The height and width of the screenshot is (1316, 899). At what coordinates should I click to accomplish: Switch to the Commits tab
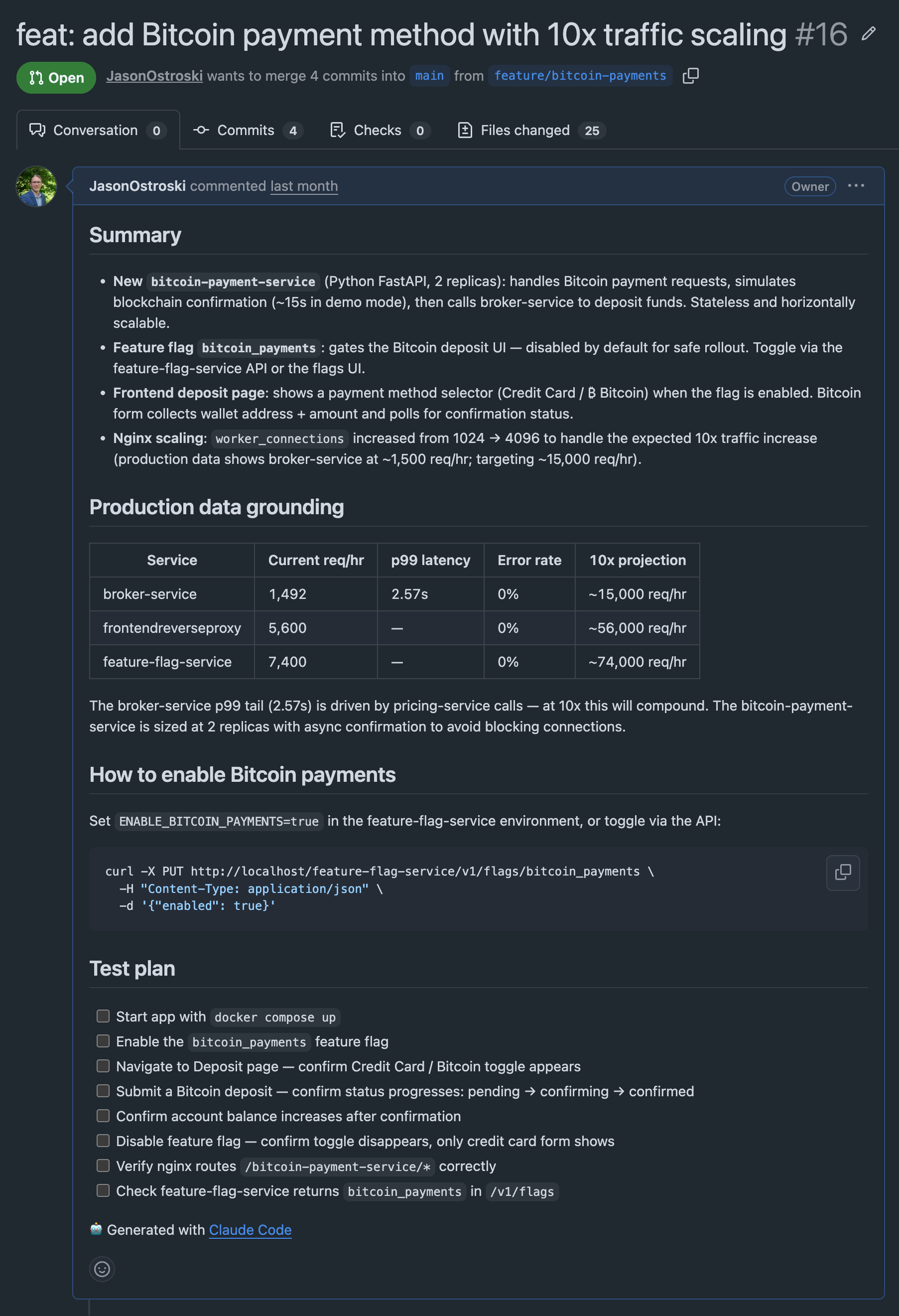248,130
